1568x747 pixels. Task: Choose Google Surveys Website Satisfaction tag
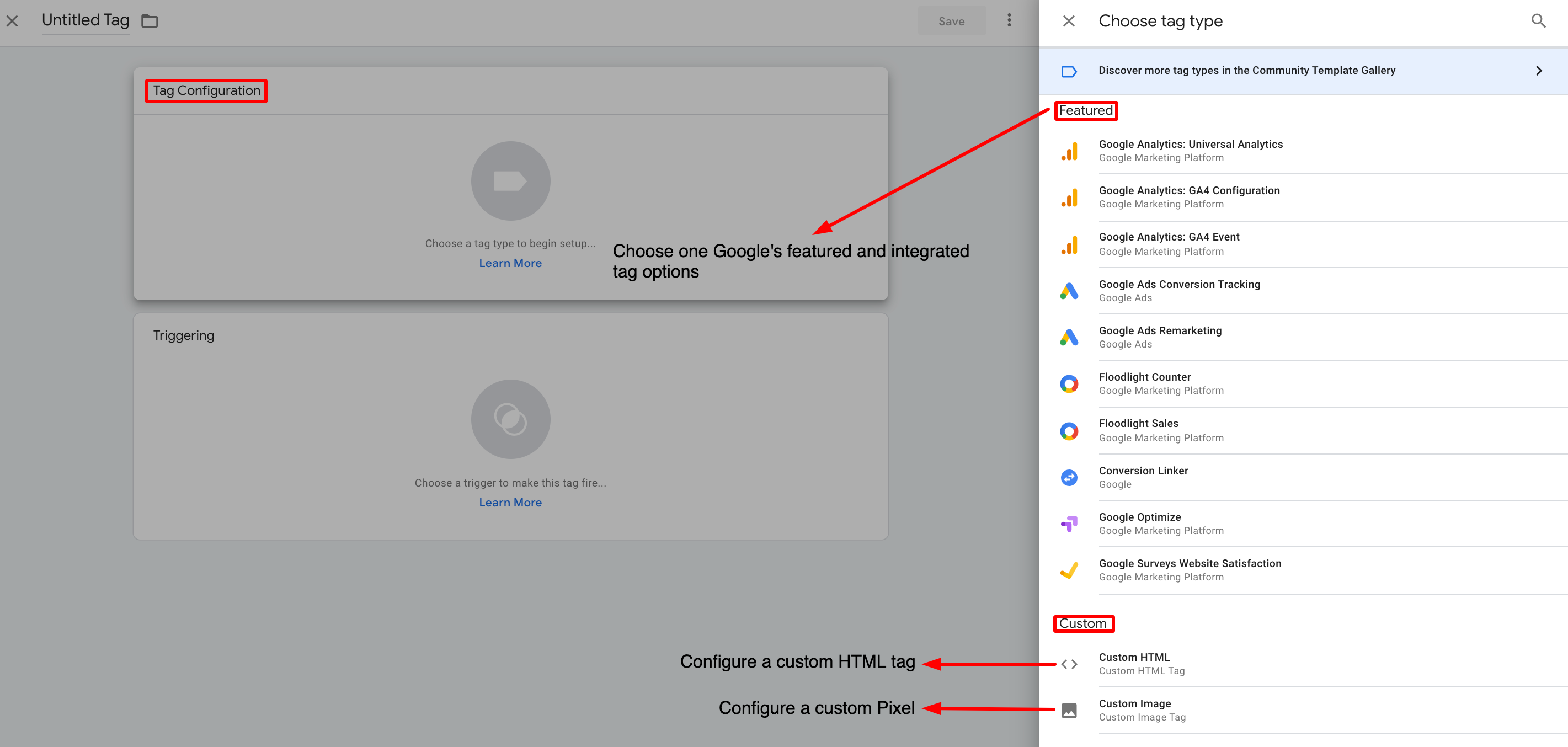pyautogui.click(x=1303, y=570)
